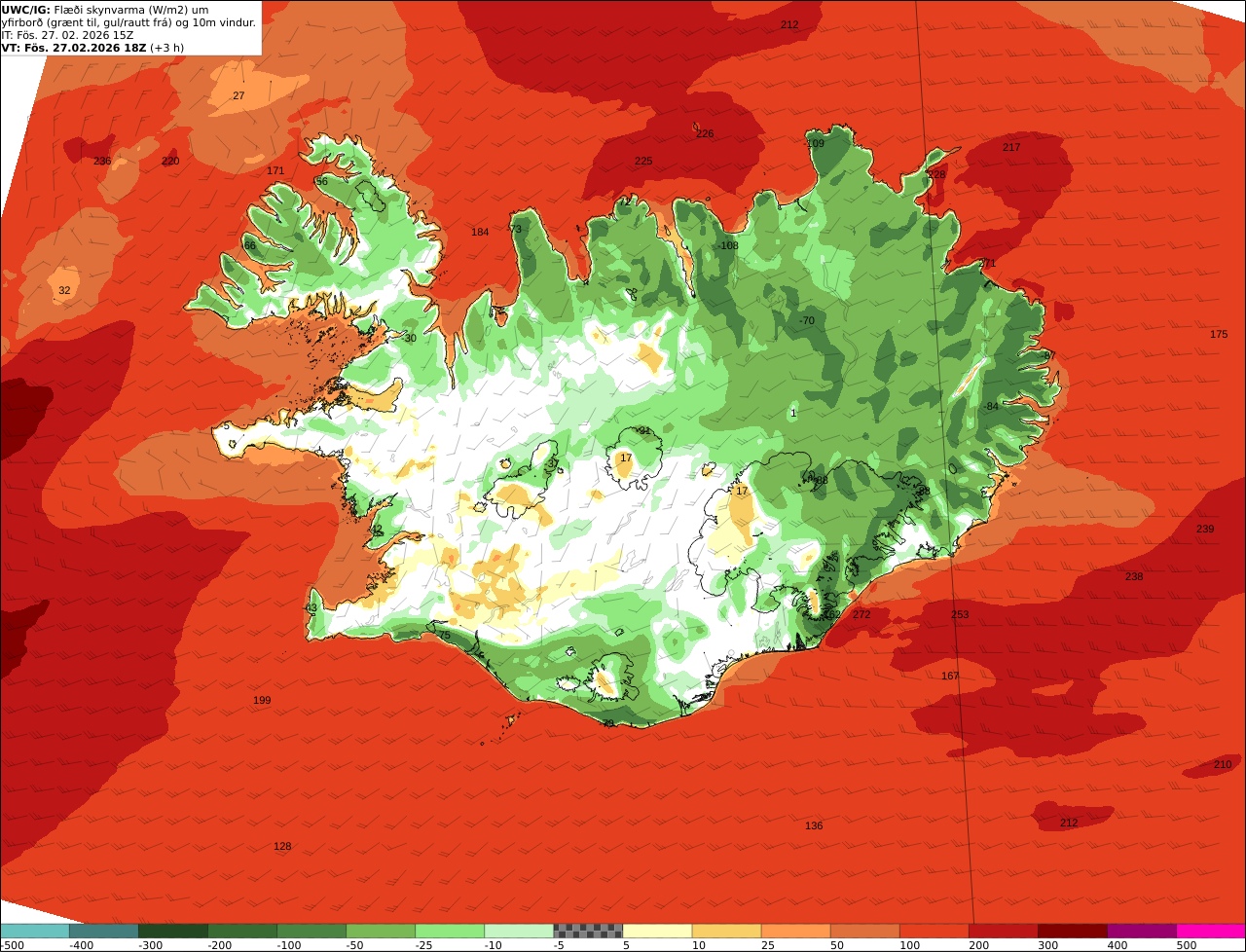1246x952 pixels.
Task: Click the legend label 500
Action: tap(1186, 945)
